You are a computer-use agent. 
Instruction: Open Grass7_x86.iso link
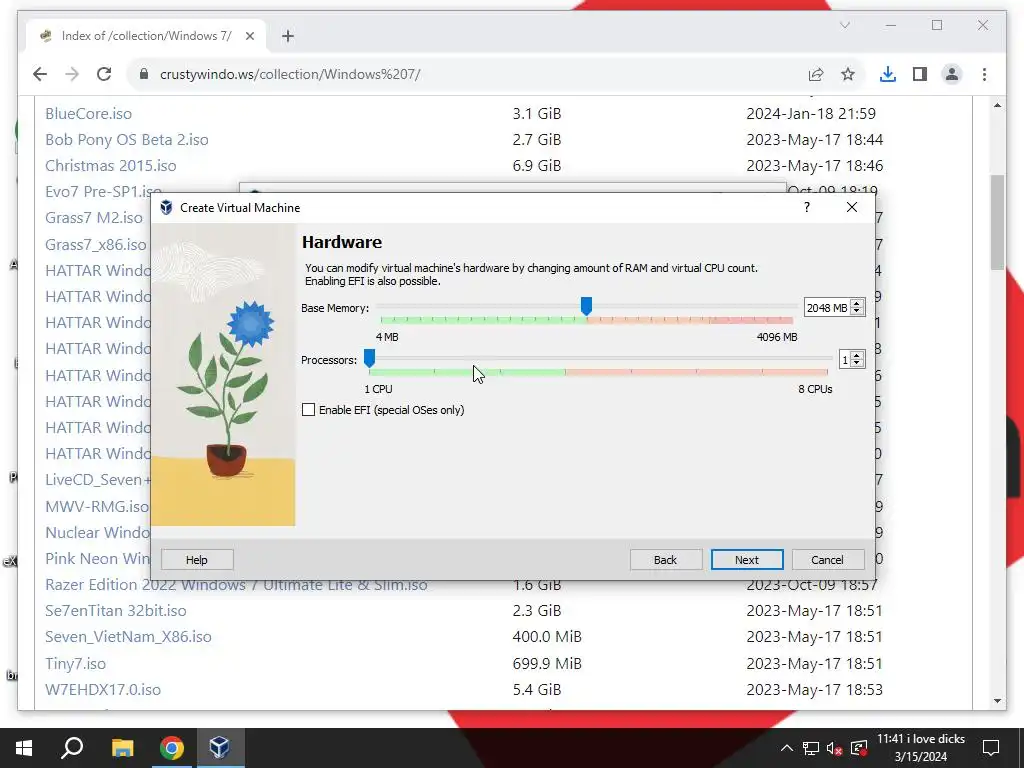click(x=95, y=245)
